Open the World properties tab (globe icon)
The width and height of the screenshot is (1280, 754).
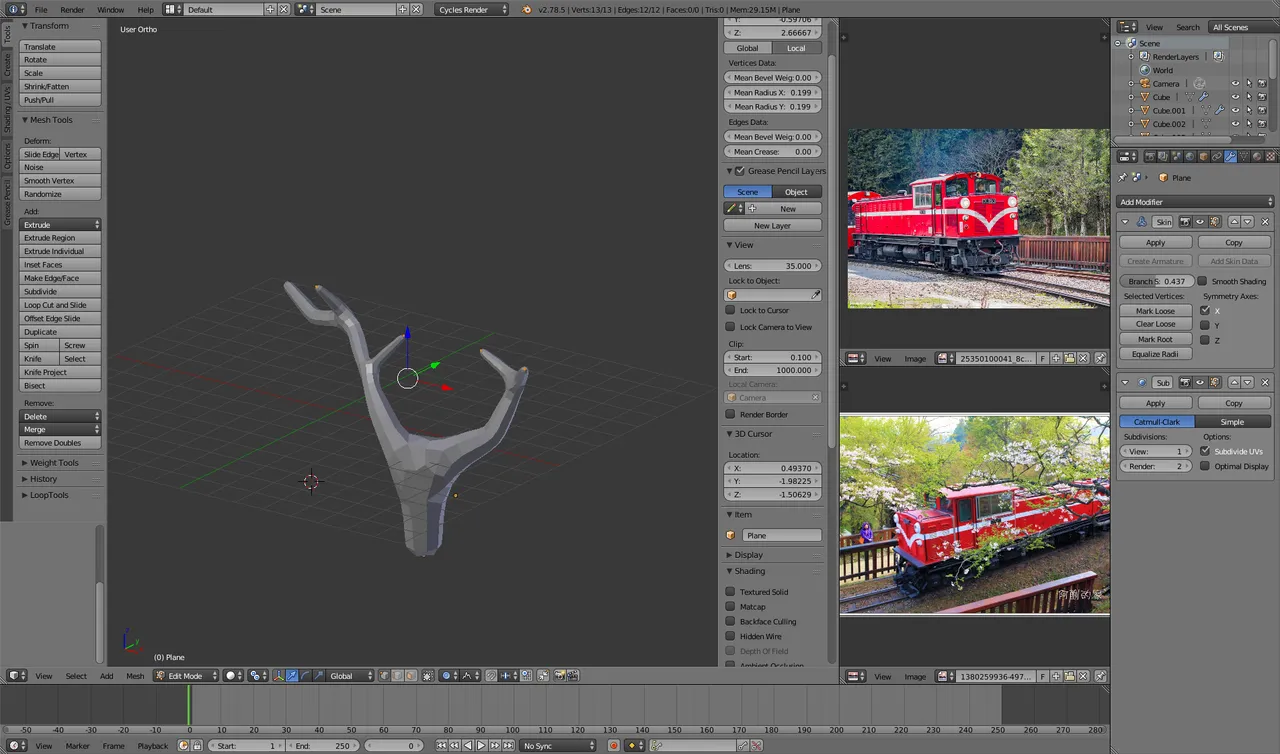pos(1190,156)
